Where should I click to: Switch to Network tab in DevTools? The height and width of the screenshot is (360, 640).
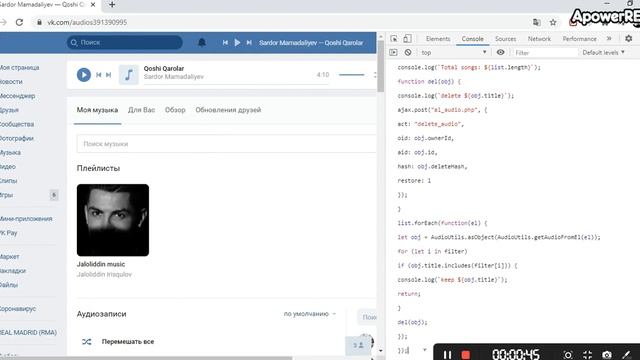pos(539,39)
